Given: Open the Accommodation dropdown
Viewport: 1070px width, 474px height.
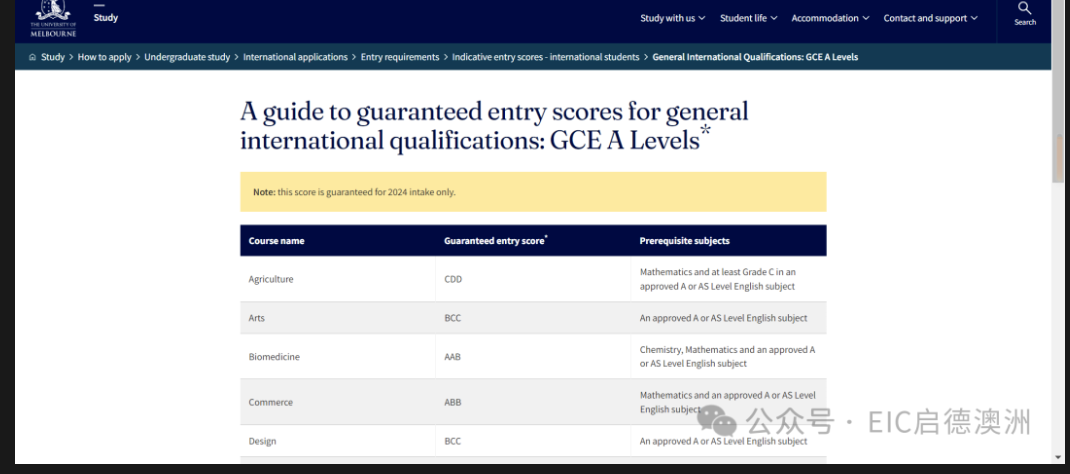Looking at the screenshot, I should pyautogui.click(x=830, y=18).
